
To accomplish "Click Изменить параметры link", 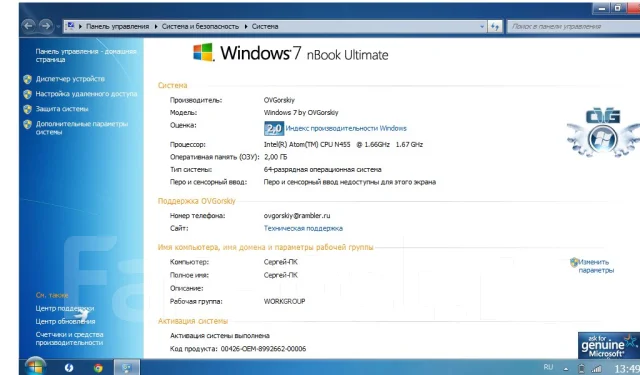I will [x=596, y=266].
